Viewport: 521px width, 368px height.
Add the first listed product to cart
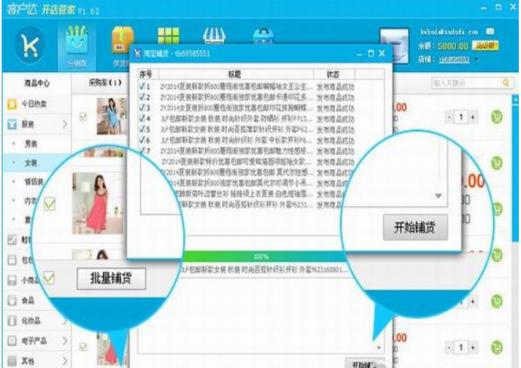pyautogui.click(x=497, y=117)
